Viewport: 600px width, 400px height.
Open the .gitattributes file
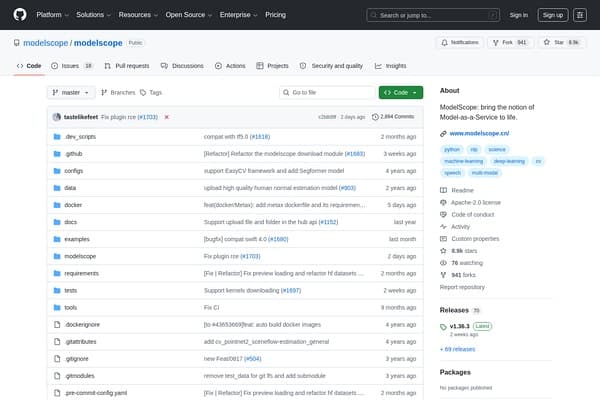point(80,342)
